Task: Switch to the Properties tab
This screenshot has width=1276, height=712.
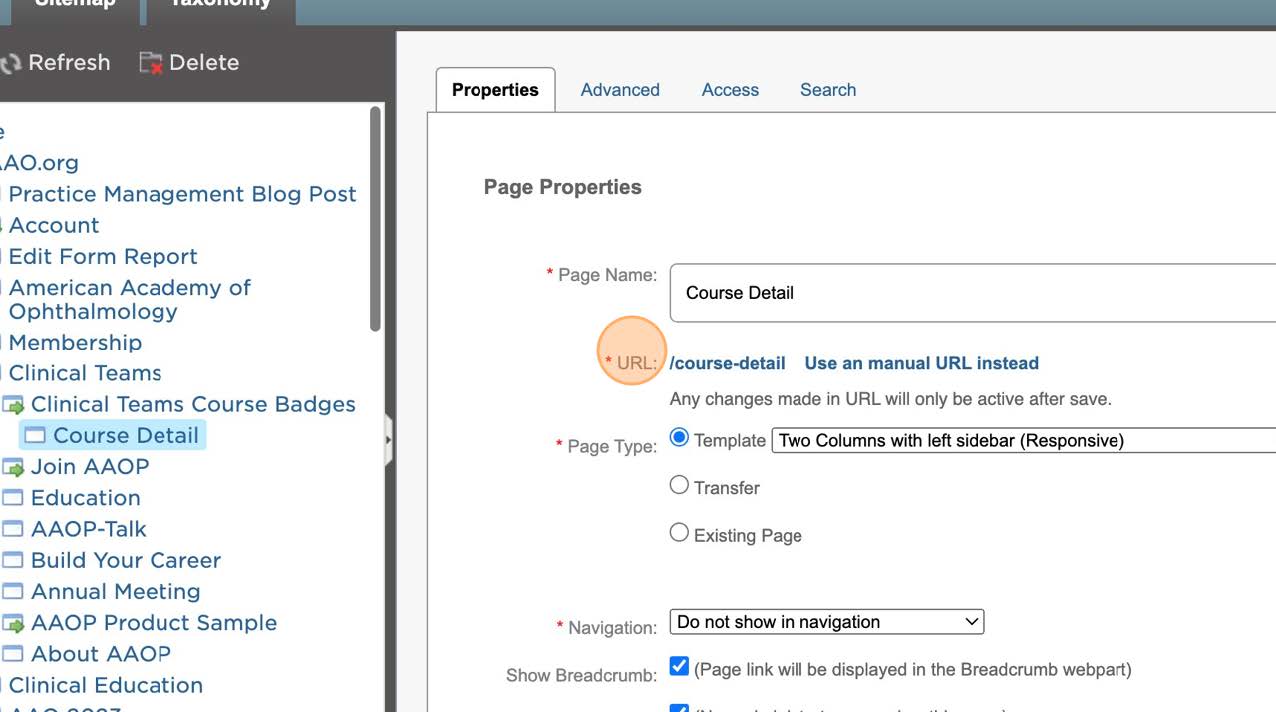Action: [495, 90]
